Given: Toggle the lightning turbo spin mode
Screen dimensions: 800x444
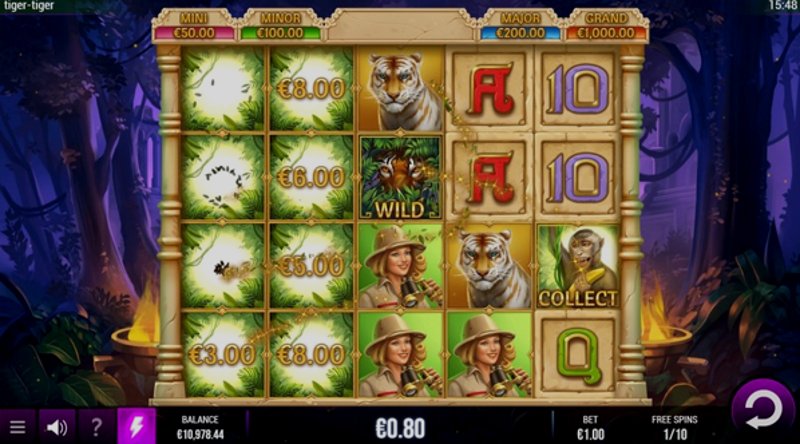Looking at the screenshot, I should tap(136, 426).
